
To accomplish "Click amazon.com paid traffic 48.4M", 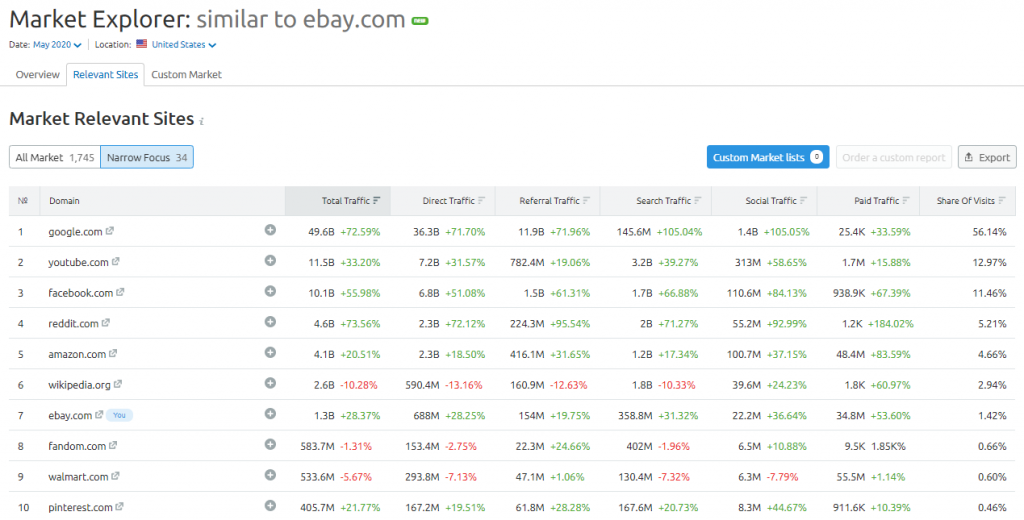I will coord(852,355).
